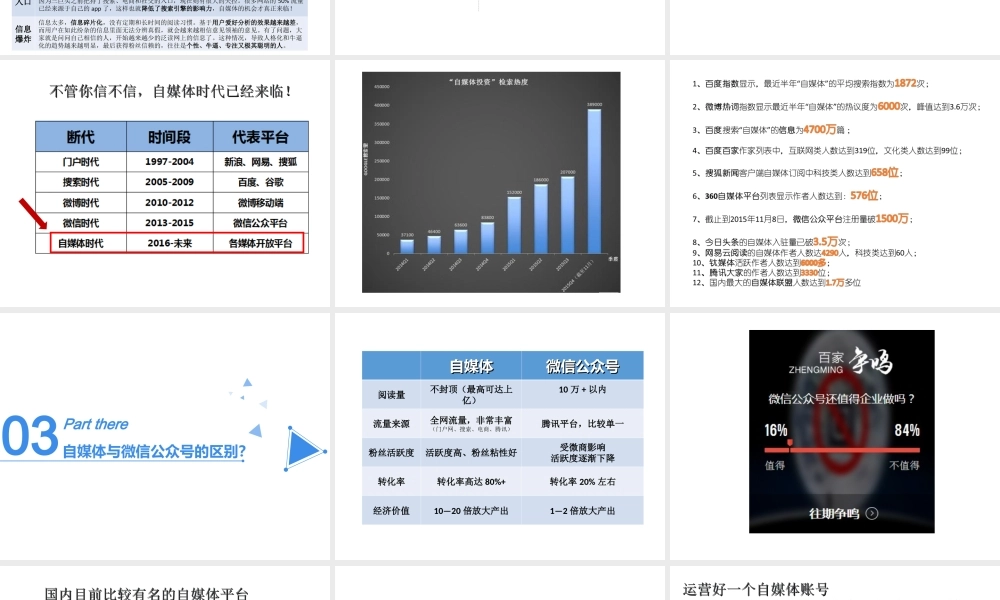The image size is (1000, 600).
Task: Click the 2005-2009 cell
Action: click(170, 182)
